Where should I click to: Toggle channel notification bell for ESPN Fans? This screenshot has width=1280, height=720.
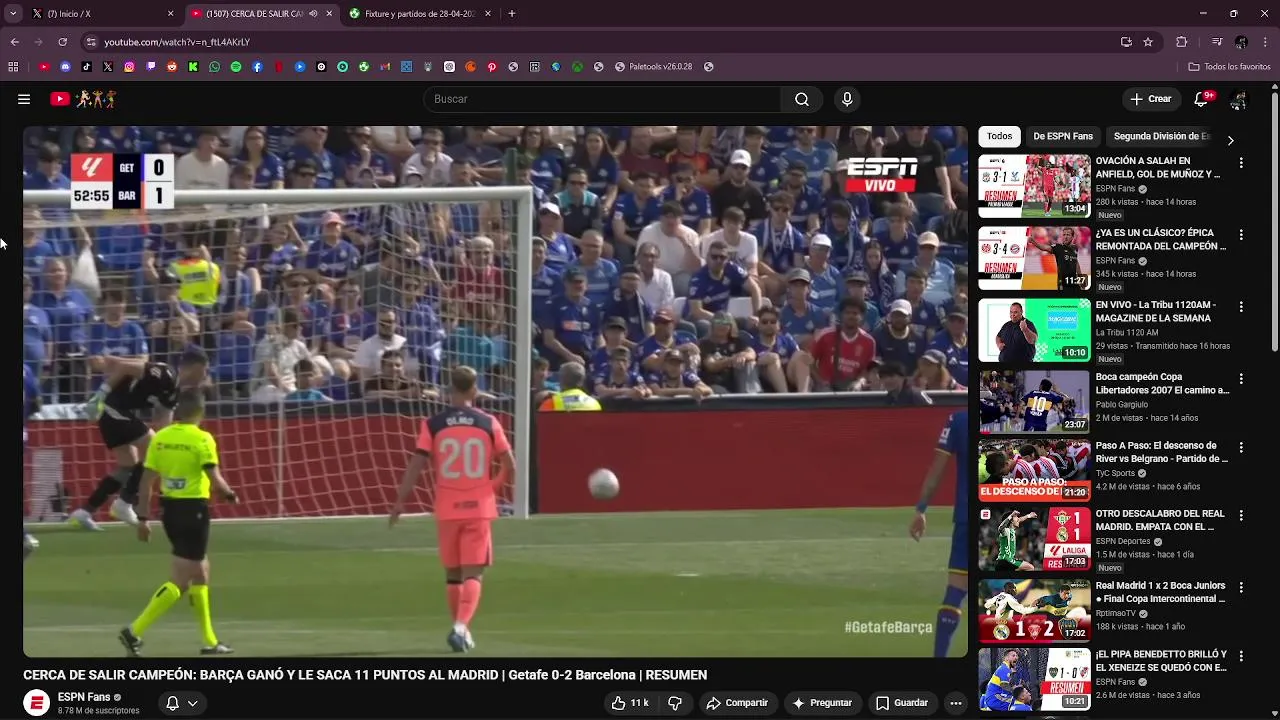point(172,703)
